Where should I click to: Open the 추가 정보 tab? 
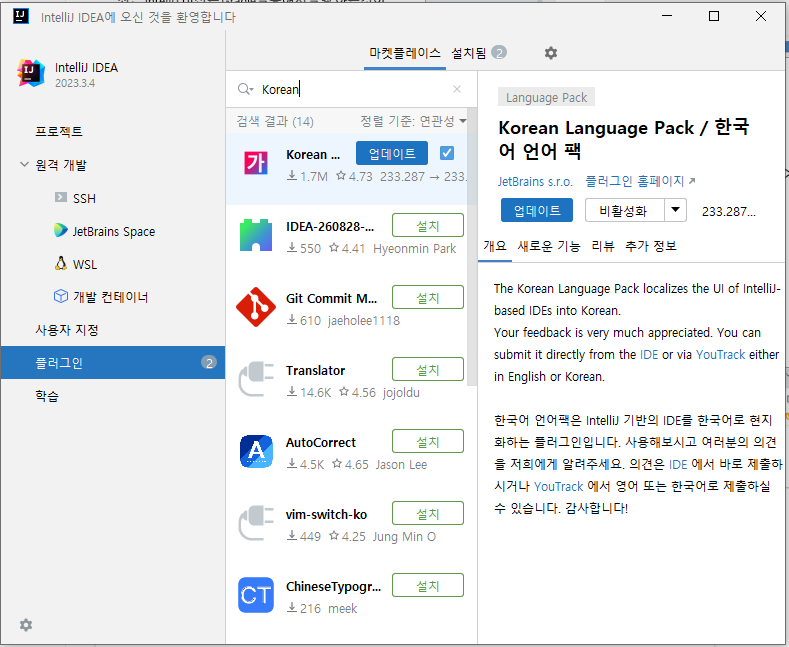click(x=650, y=246)
